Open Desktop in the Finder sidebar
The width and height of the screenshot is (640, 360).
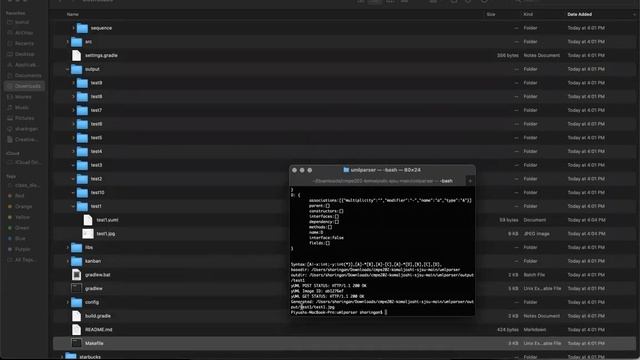point(24,54)
